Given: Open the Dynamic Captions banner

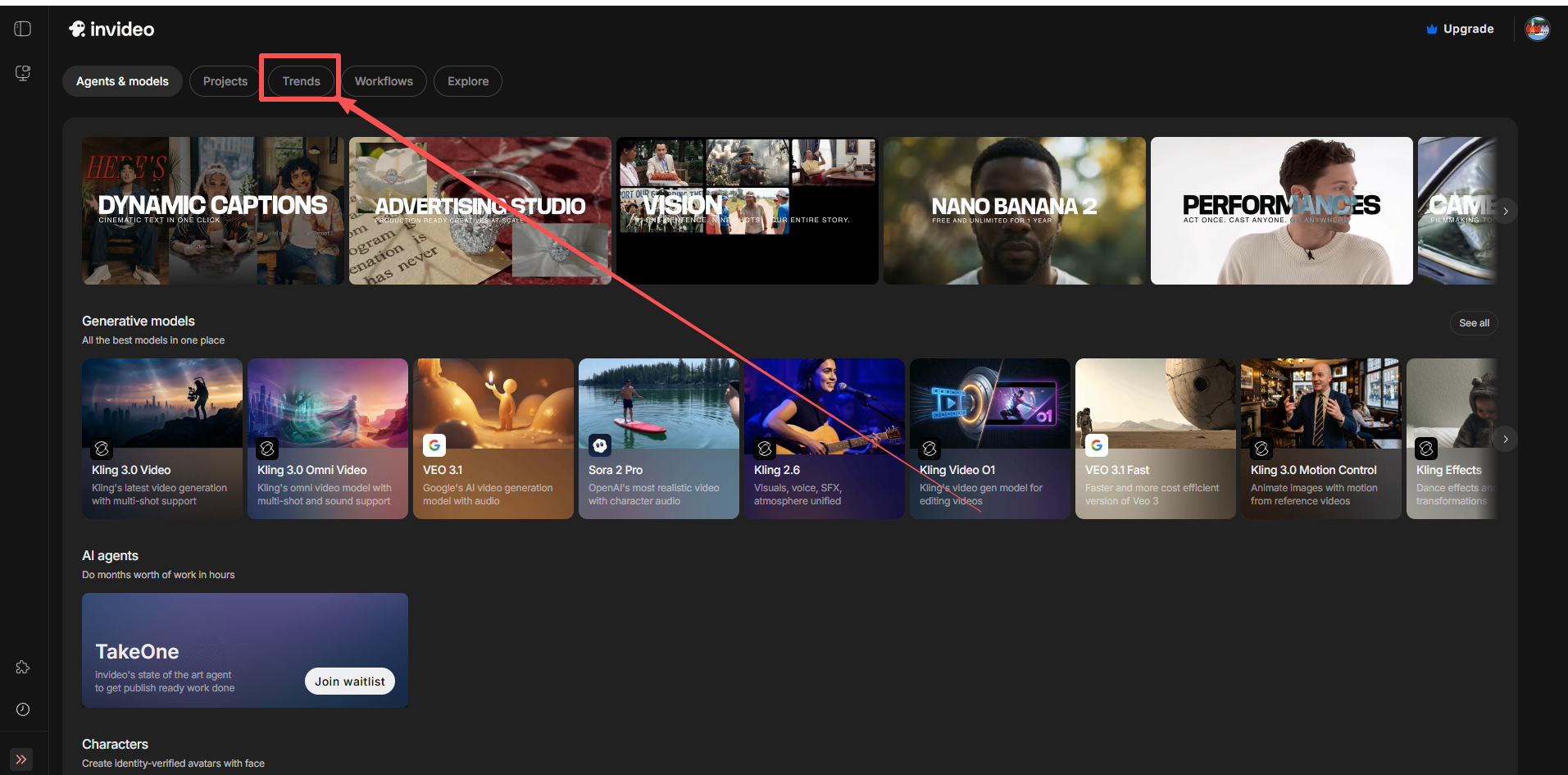Looking at the screenshot, I should (212, 211).
